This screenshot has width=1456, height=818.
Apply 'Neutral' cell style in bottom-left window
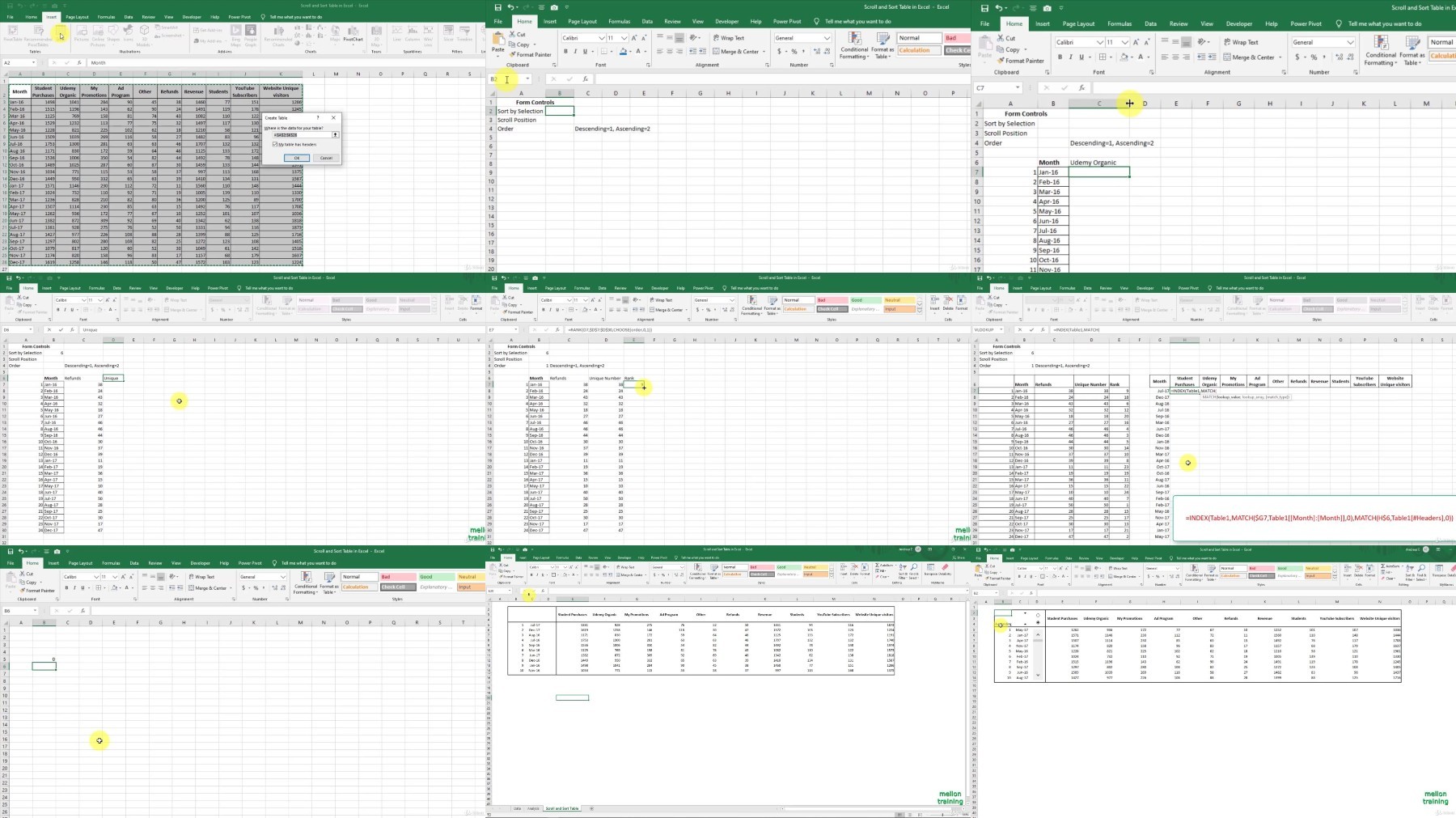[469, 577]
